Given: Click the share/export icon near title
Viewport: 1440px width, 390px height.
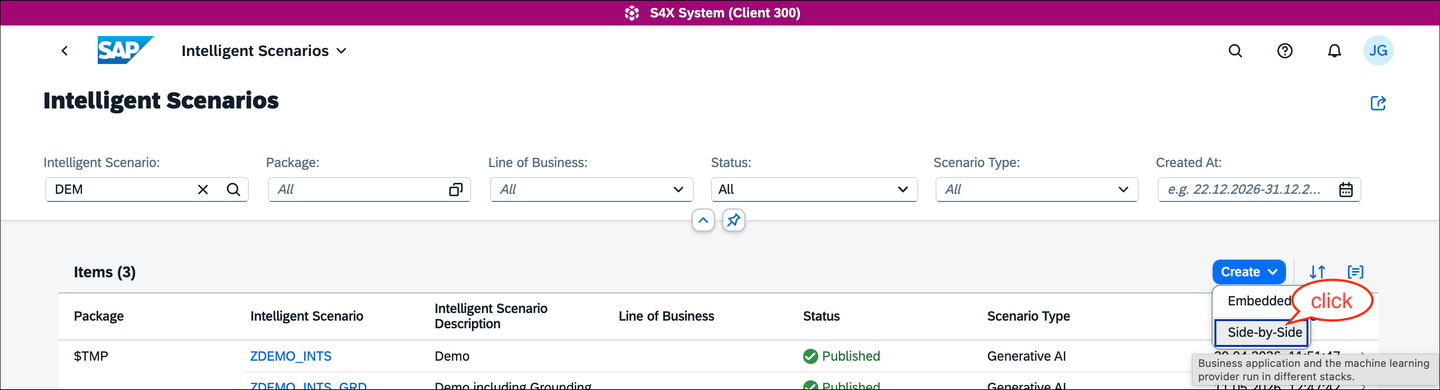Looking at the screenshot, I should pos(1378,103).
